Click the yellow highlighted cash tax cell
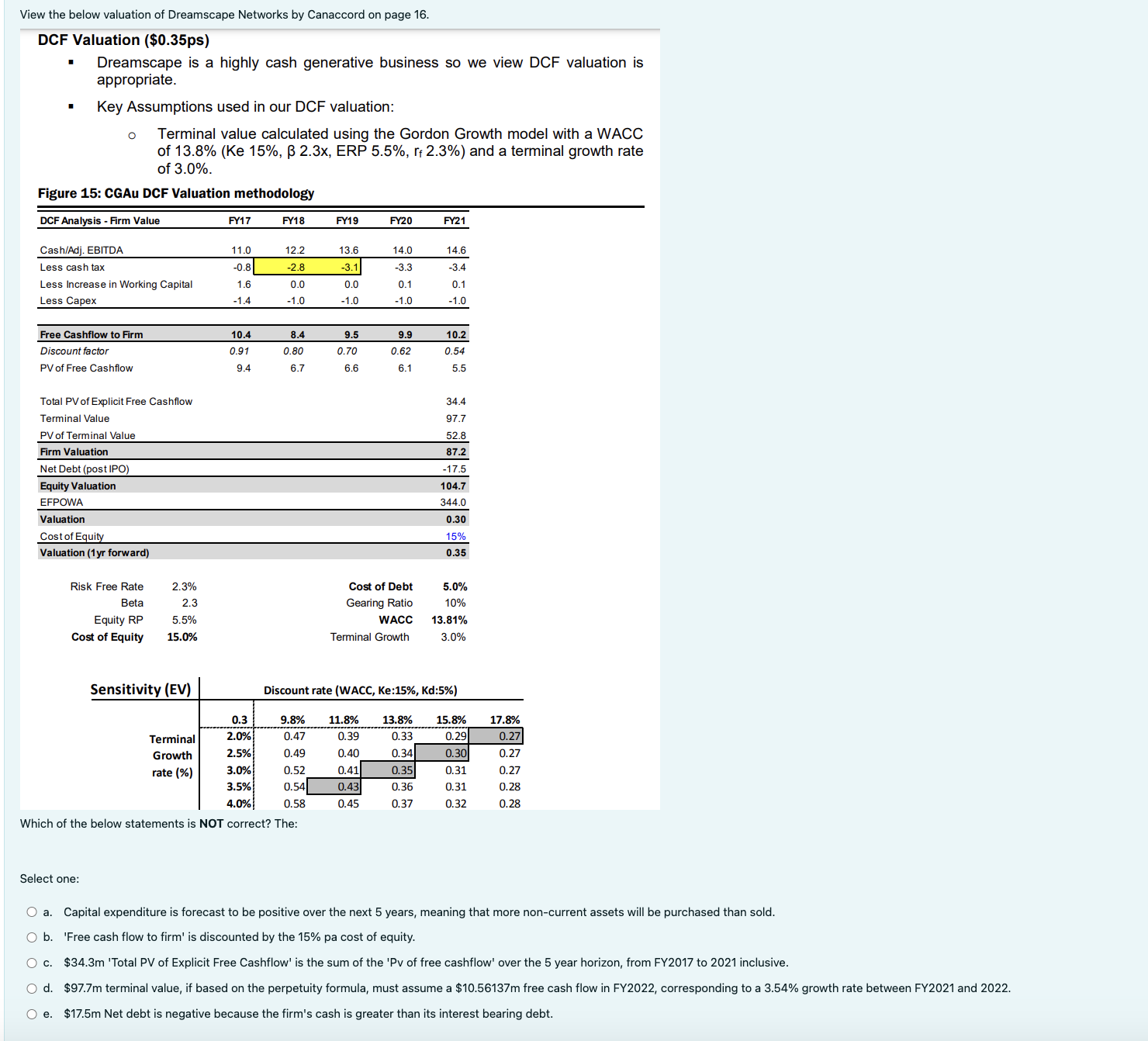The height and width of the screenshot is (1041, 1148). point(306,266)
